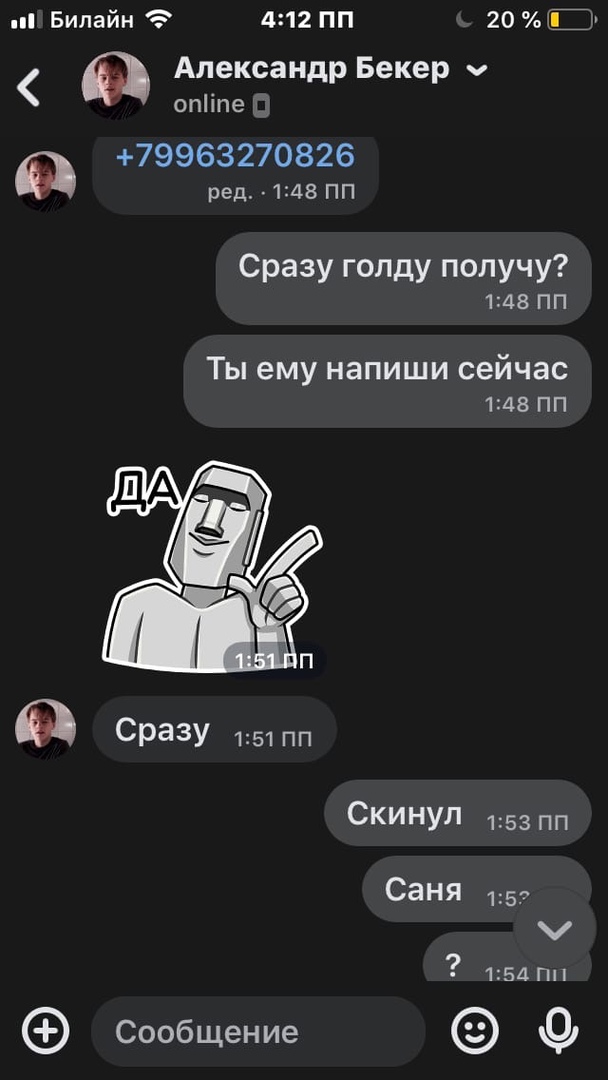Select the message Сразу голду получу?
The width and height of the screenshot is (608, 1080).
(403, 278)
